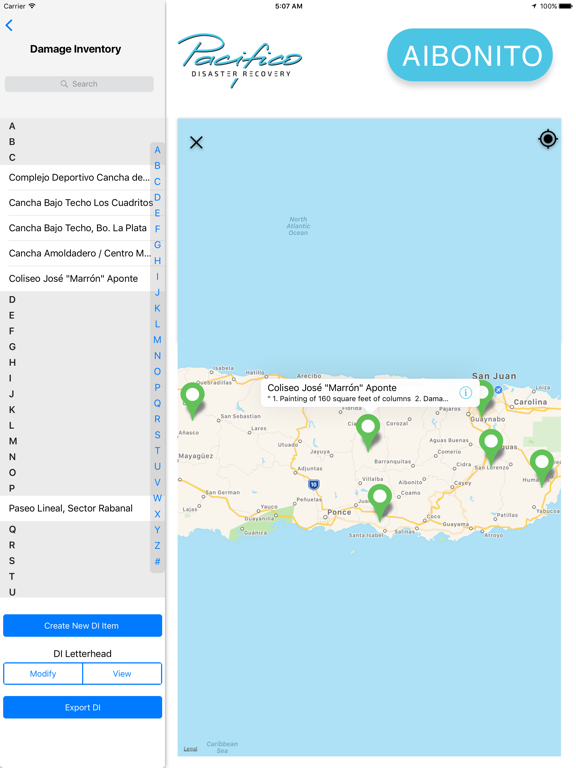Select the green pin near San Lorenzo
Screen dimensions: 576x768
click(491, 447)
